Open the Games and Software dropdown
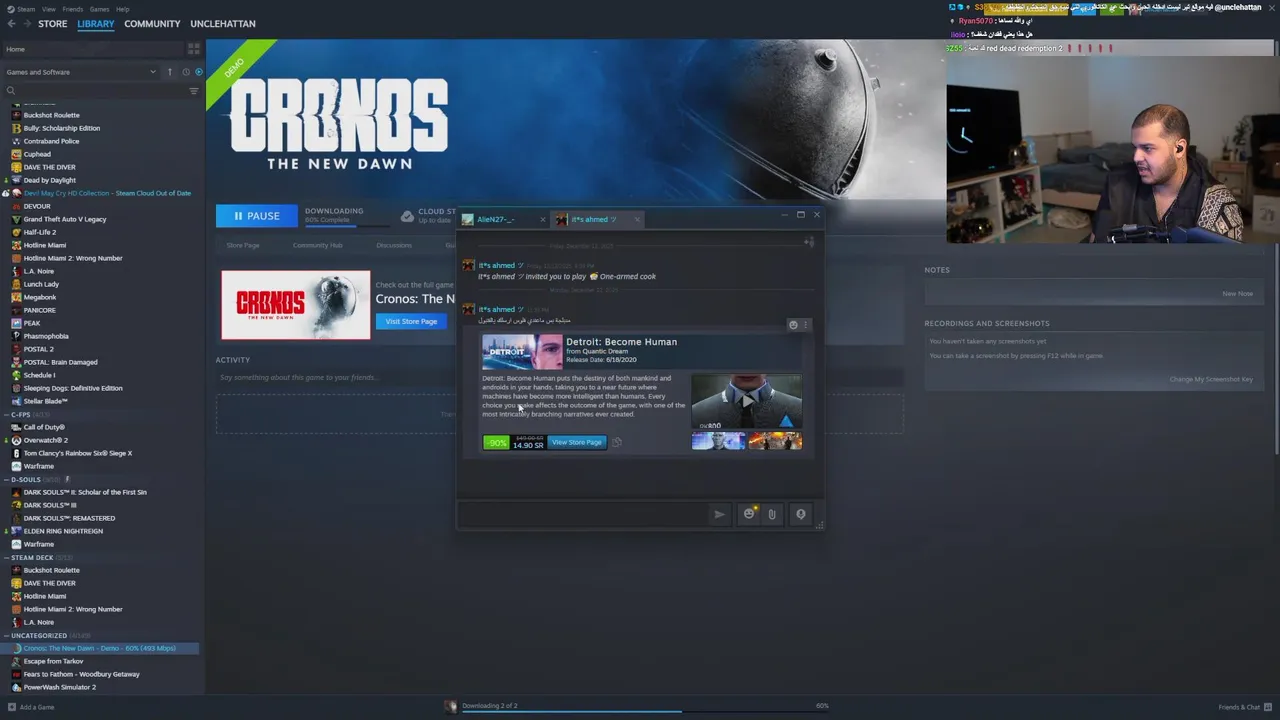The image size is (1280, 720). pyautogui.click(x=80, y=72)
